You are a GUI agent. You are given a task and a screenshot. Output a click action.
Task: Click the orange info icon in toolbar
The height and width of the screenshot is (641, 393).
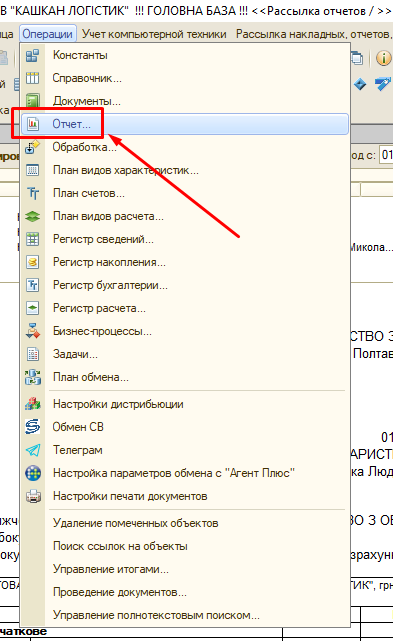[384, 58]
